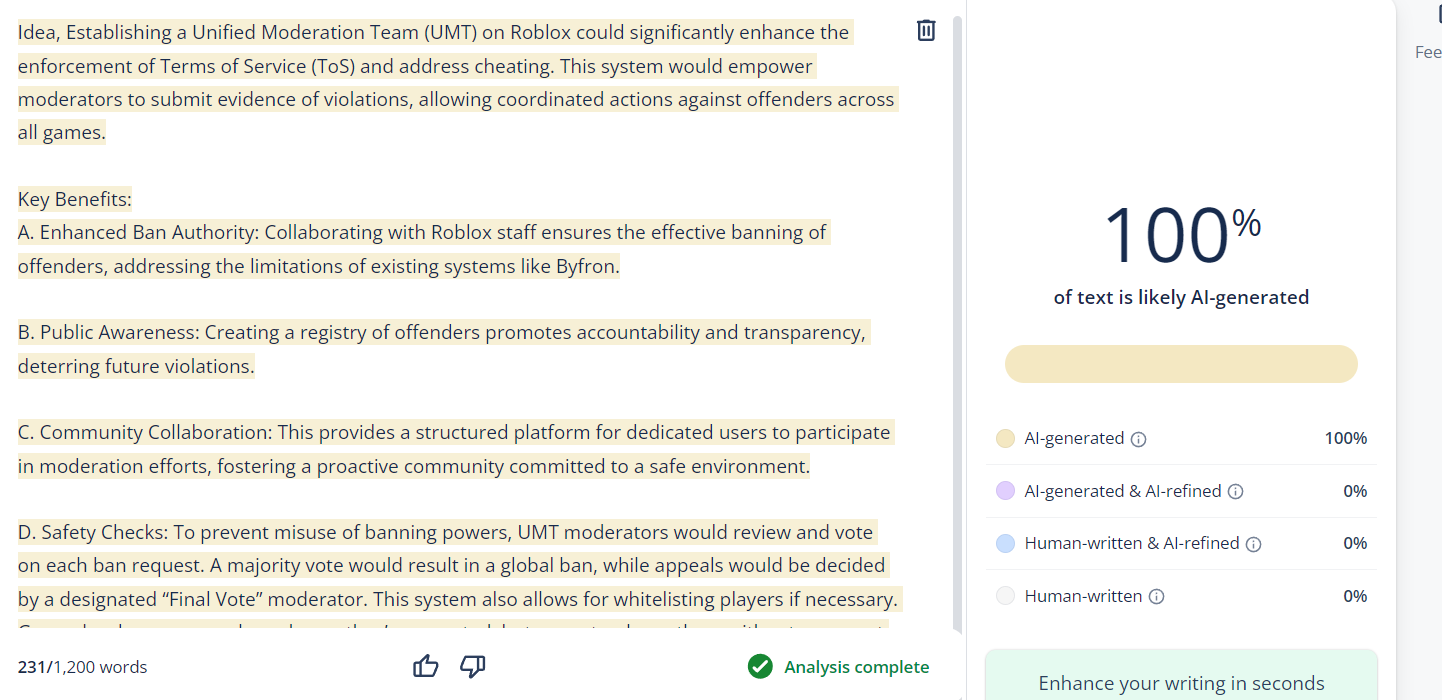Click the yellow AI-generated progress bar
This screenshot has height=700, width=1442.
coord(1181,364)
